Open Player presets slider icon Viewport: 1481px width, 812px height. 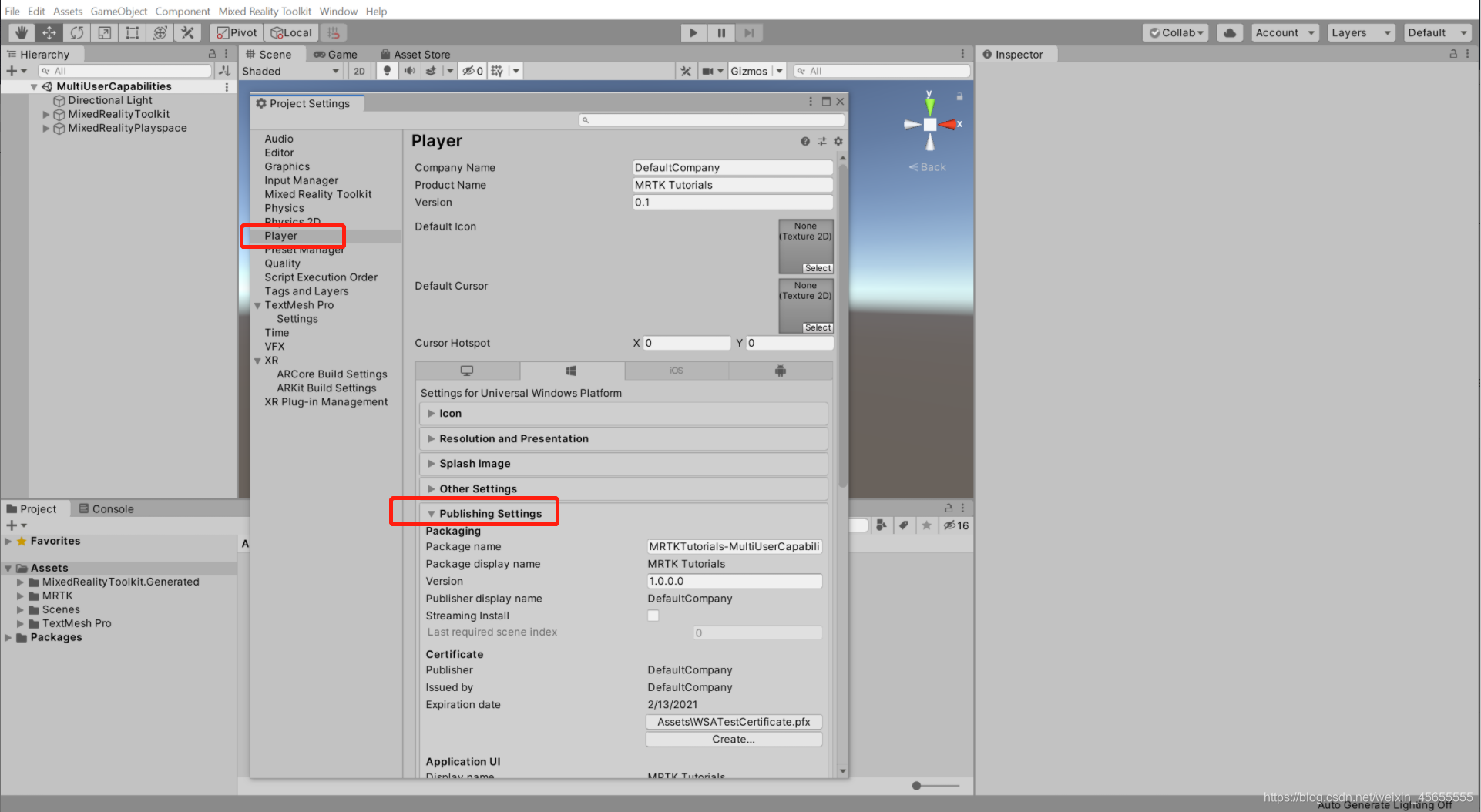pyautogui.click(x=821, y=141)
